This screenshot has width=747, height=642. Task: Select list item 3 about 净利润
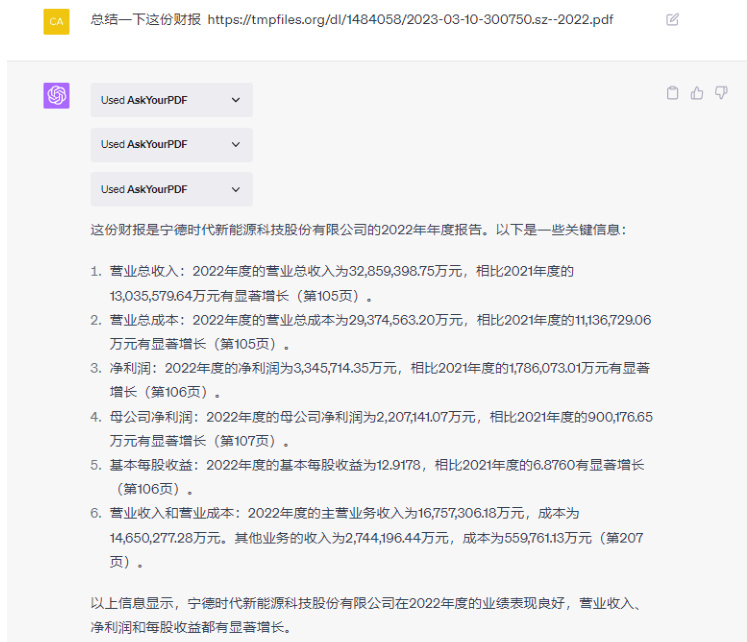pyautogui.click(x=380, y=380)
